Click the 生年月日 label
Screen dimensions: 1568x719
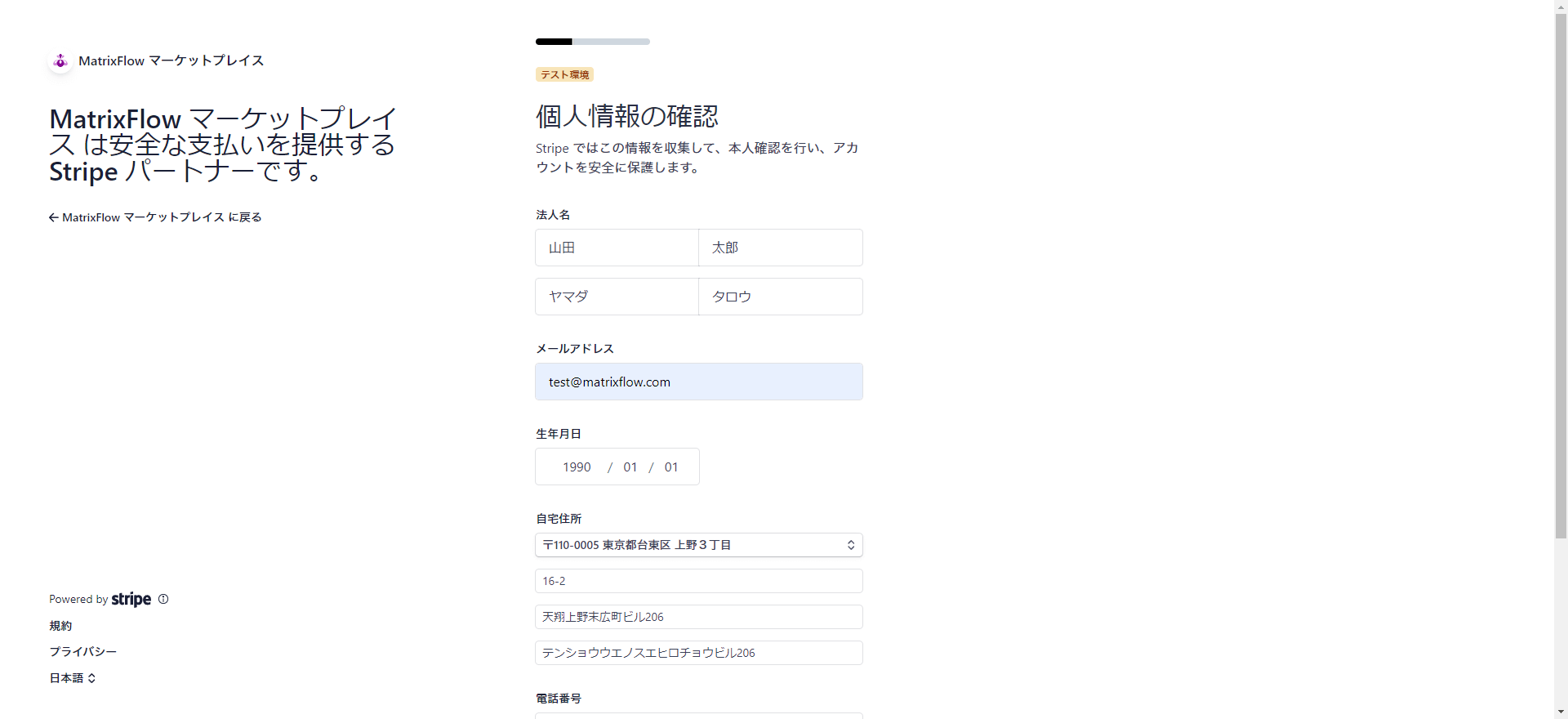click(559, 434)
